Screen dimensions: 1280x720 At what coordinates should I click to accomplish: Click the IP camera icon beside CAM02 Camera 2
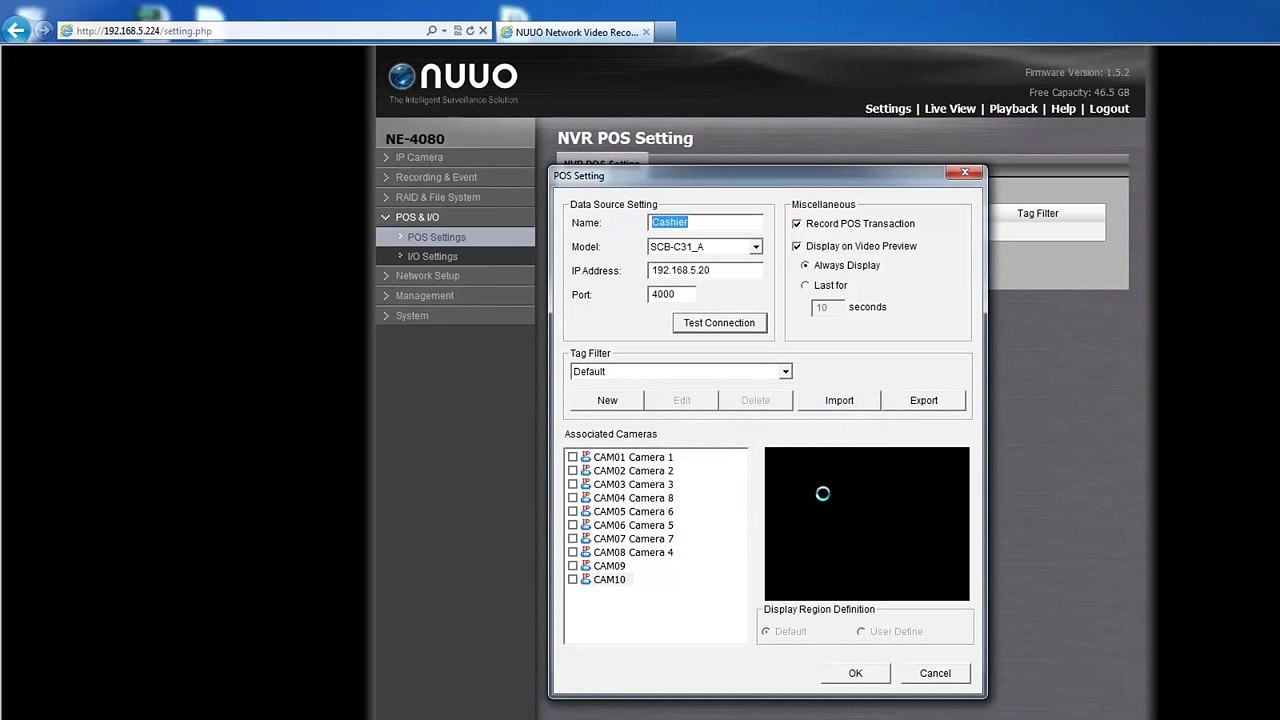coord(586,471)
